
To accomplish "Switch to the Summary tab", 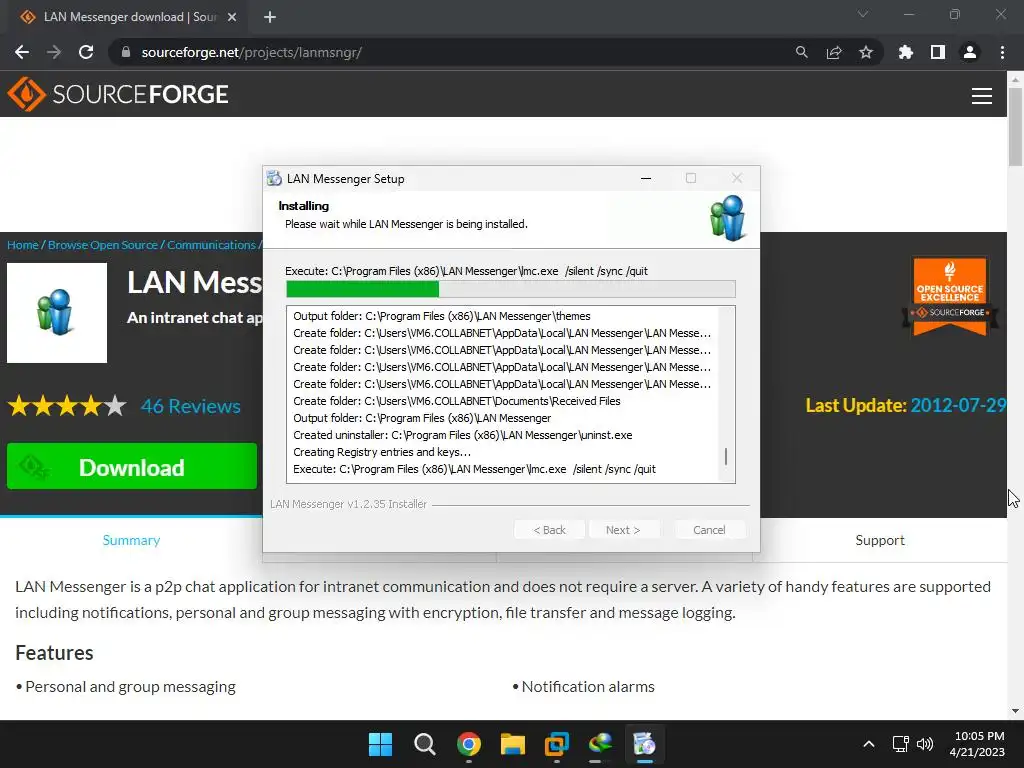I will [x=131, y=540].
